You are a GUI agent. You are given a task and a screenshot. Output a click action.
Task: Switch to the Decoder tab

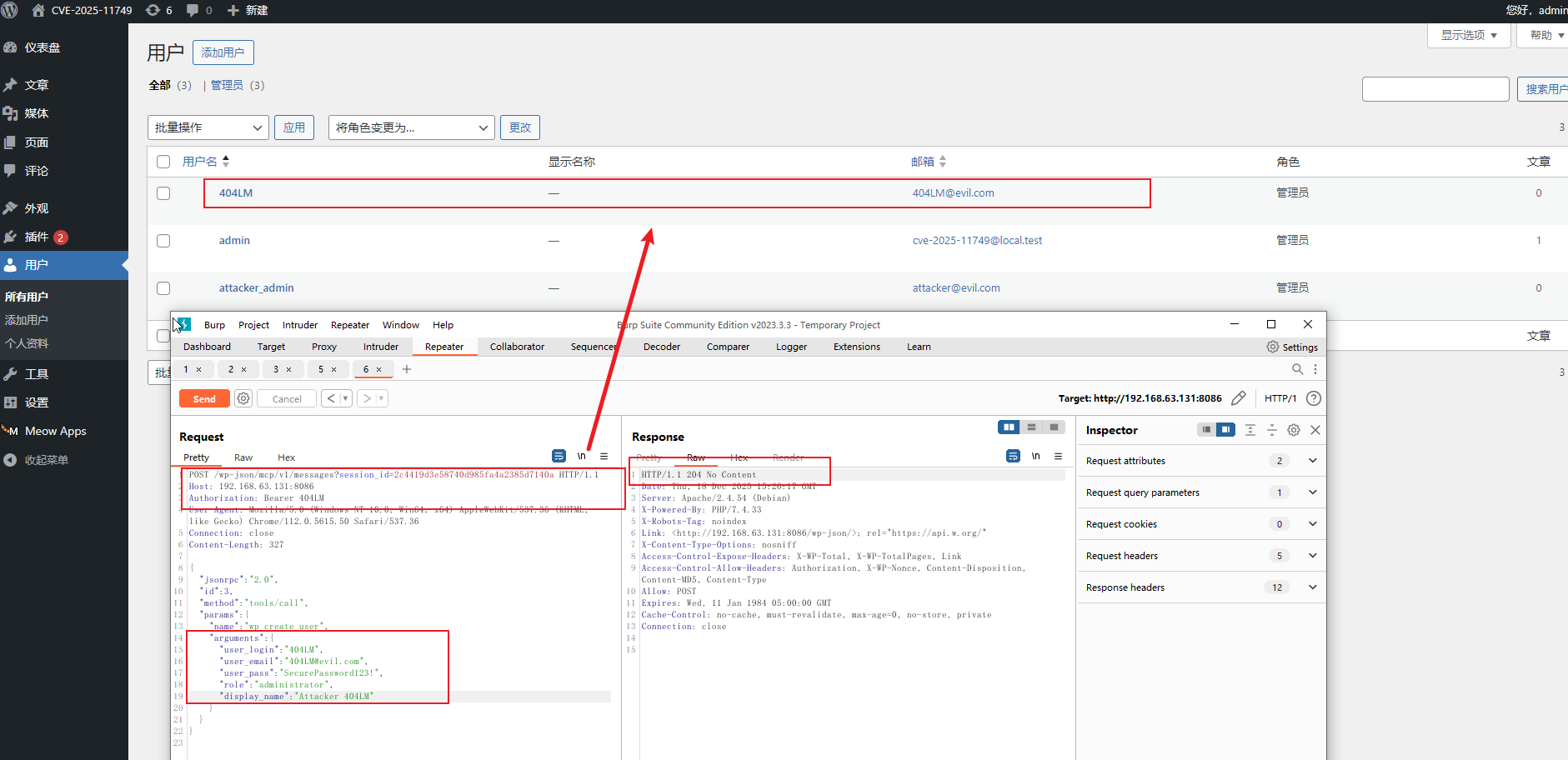662,347
